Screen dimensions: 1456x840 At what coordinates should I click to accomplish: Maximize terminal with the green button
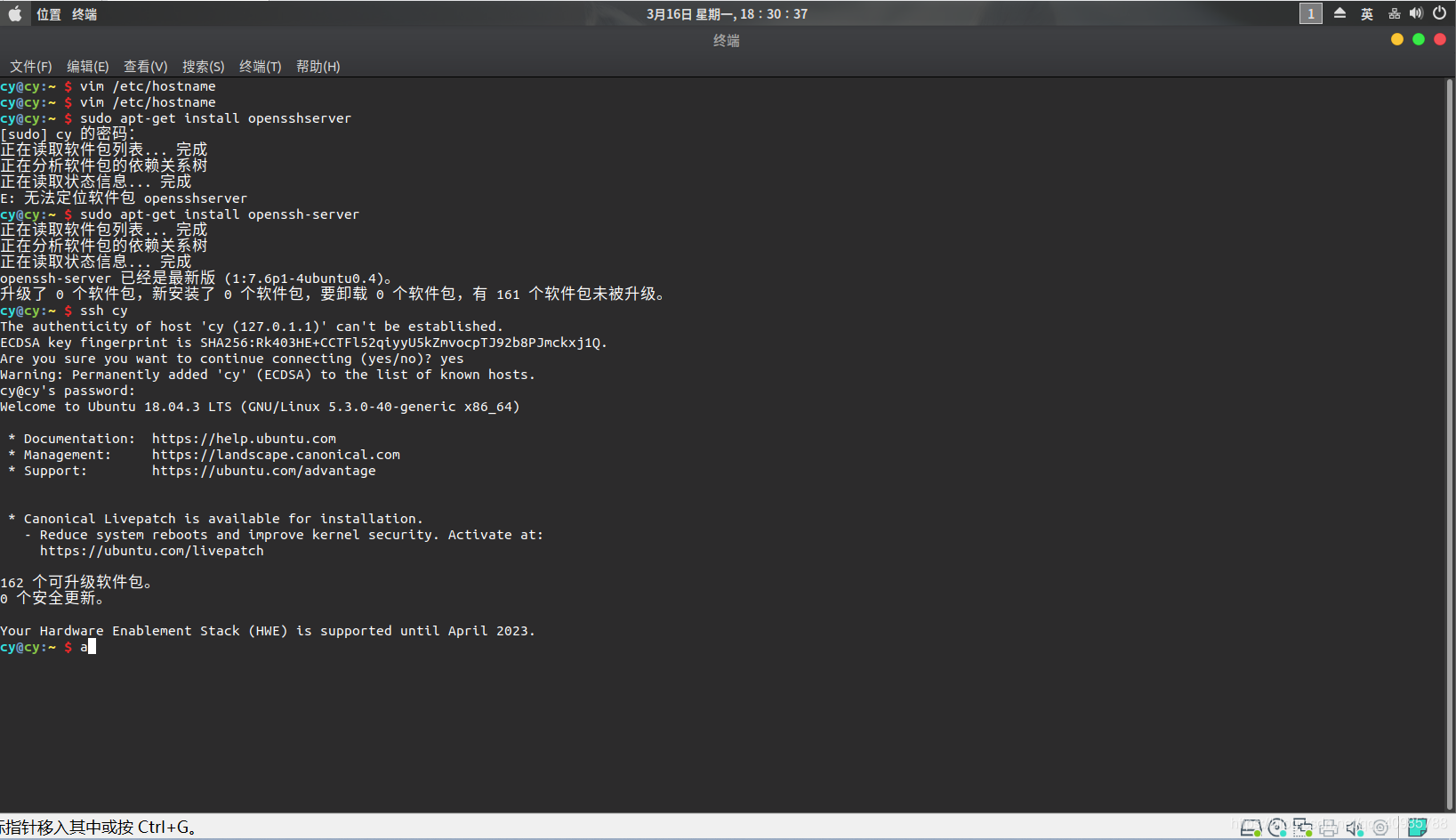(x=1419, y=39)
